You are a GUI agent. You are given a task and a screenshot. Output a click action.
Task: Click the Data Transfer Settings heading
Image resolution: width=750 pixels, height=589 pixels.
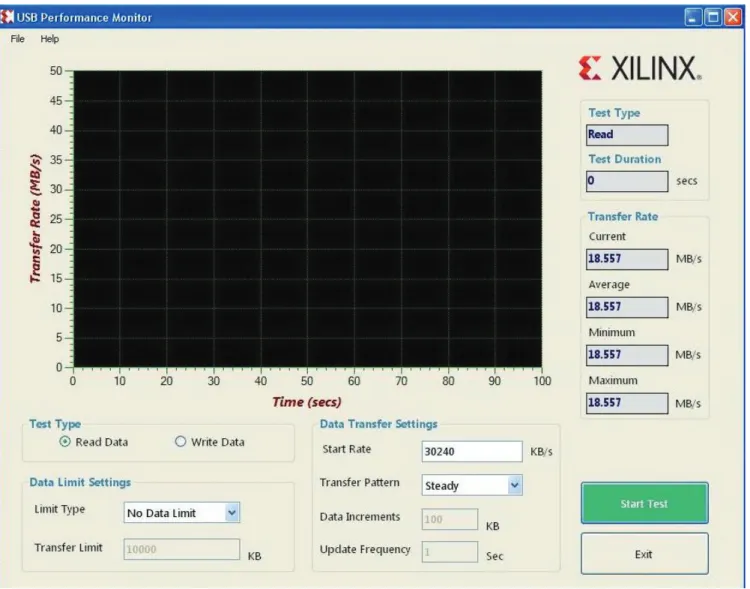click(378, 424)
